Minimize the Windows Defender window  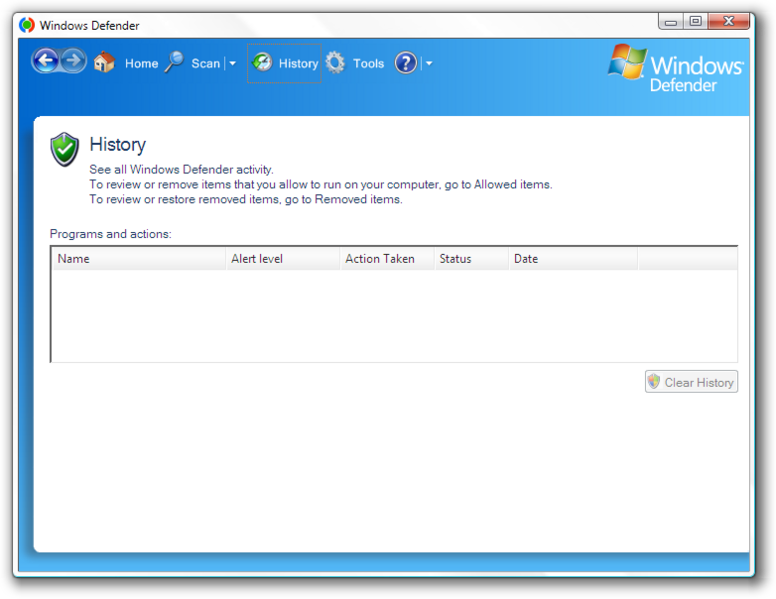pos(671,21)
